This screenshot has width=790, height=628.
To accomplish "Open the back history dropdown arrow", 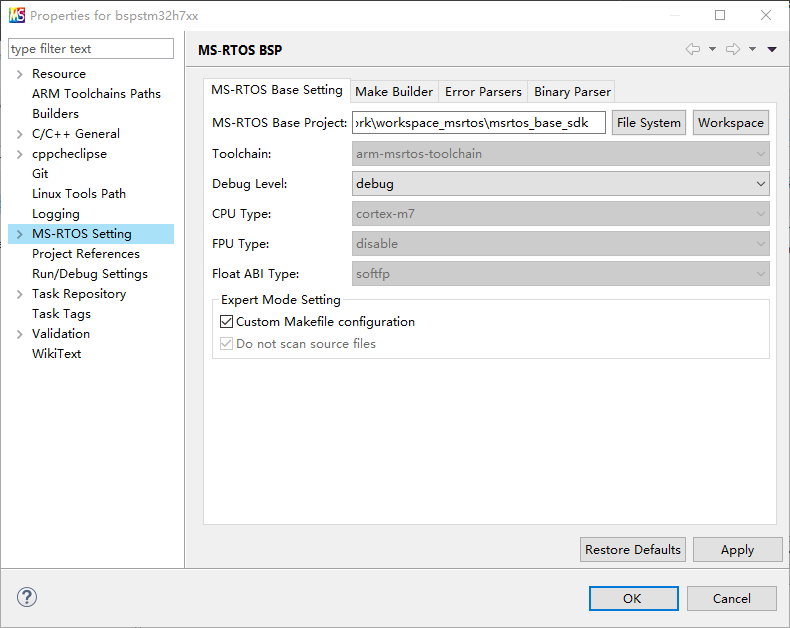I will point(712,49).
